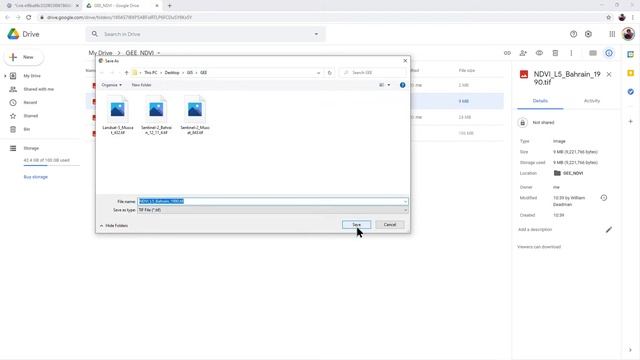Switch to the Details tab

click(x=540, y=101)
